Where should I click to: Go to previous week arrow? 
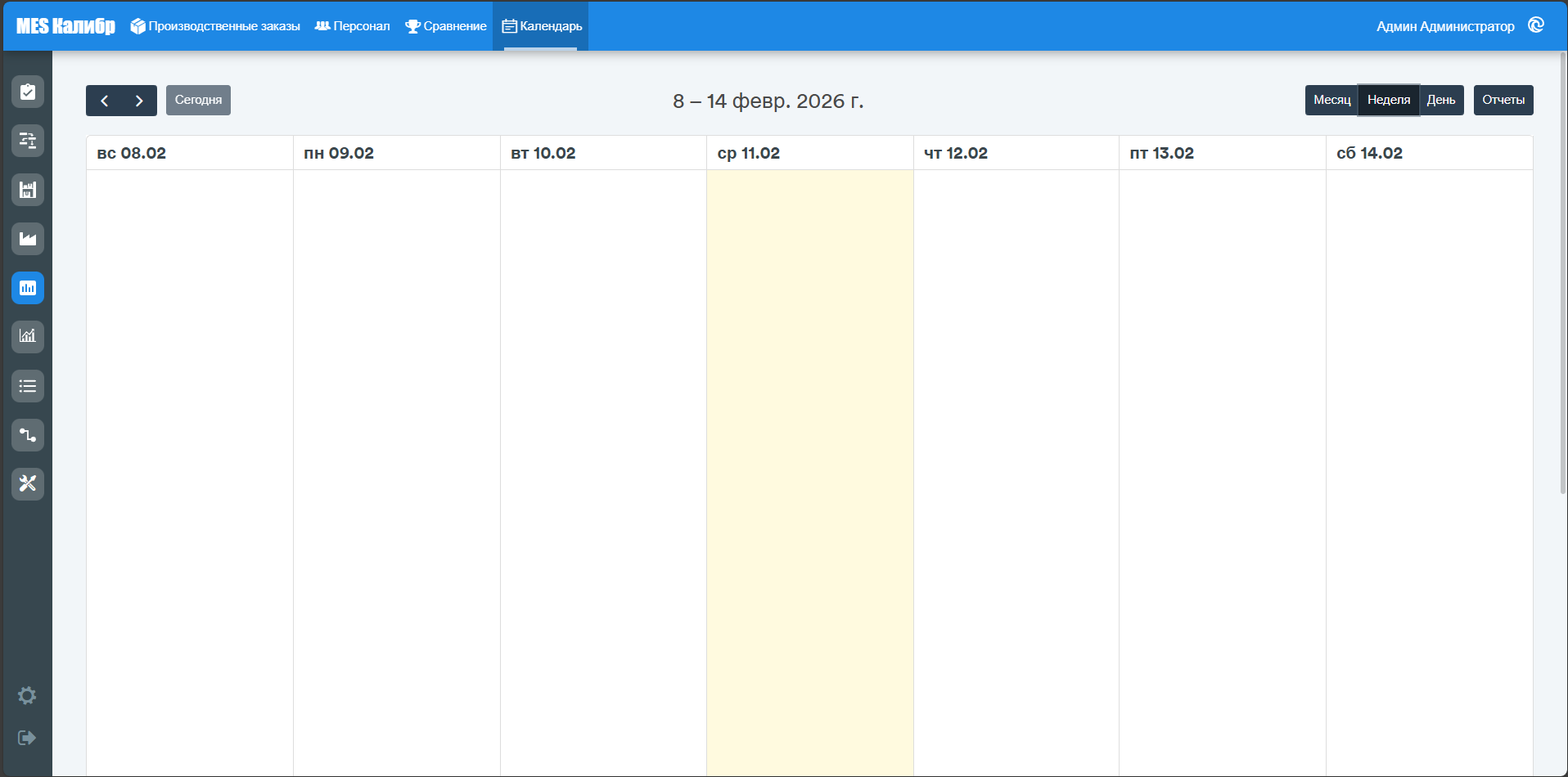tap(104, 101)
